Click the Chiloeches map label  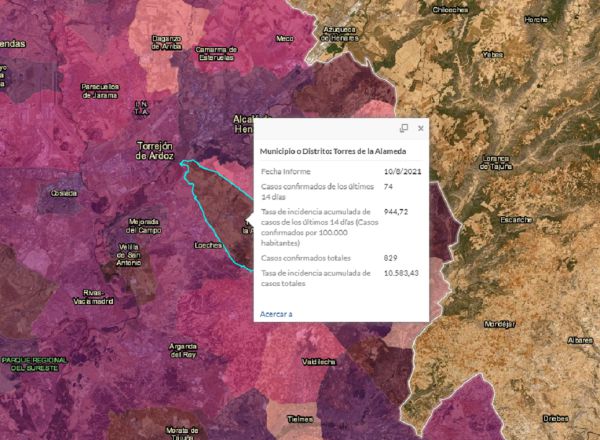pos(450,10)
